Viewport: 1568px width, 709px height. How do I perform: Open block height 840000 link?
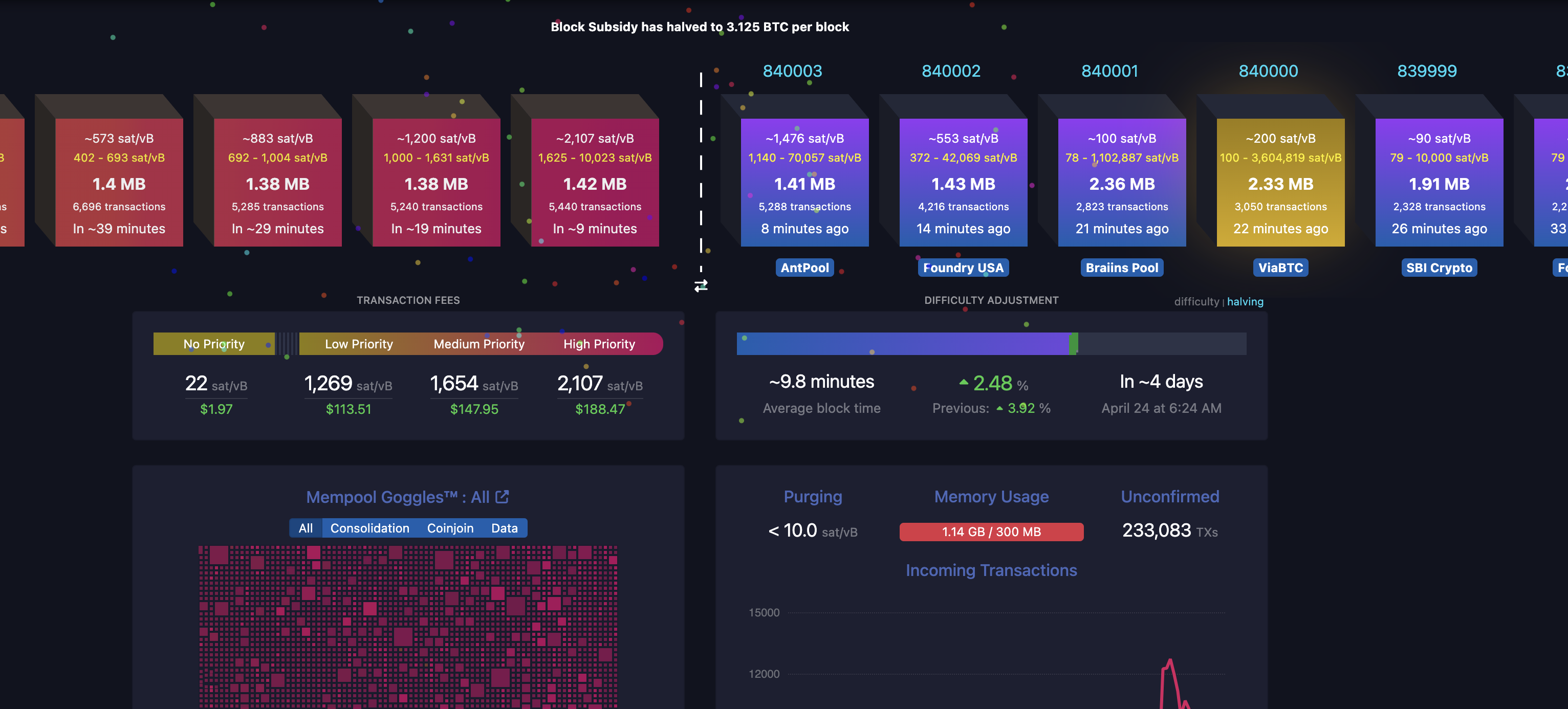pyautogui.click(x=1268, y=71)
